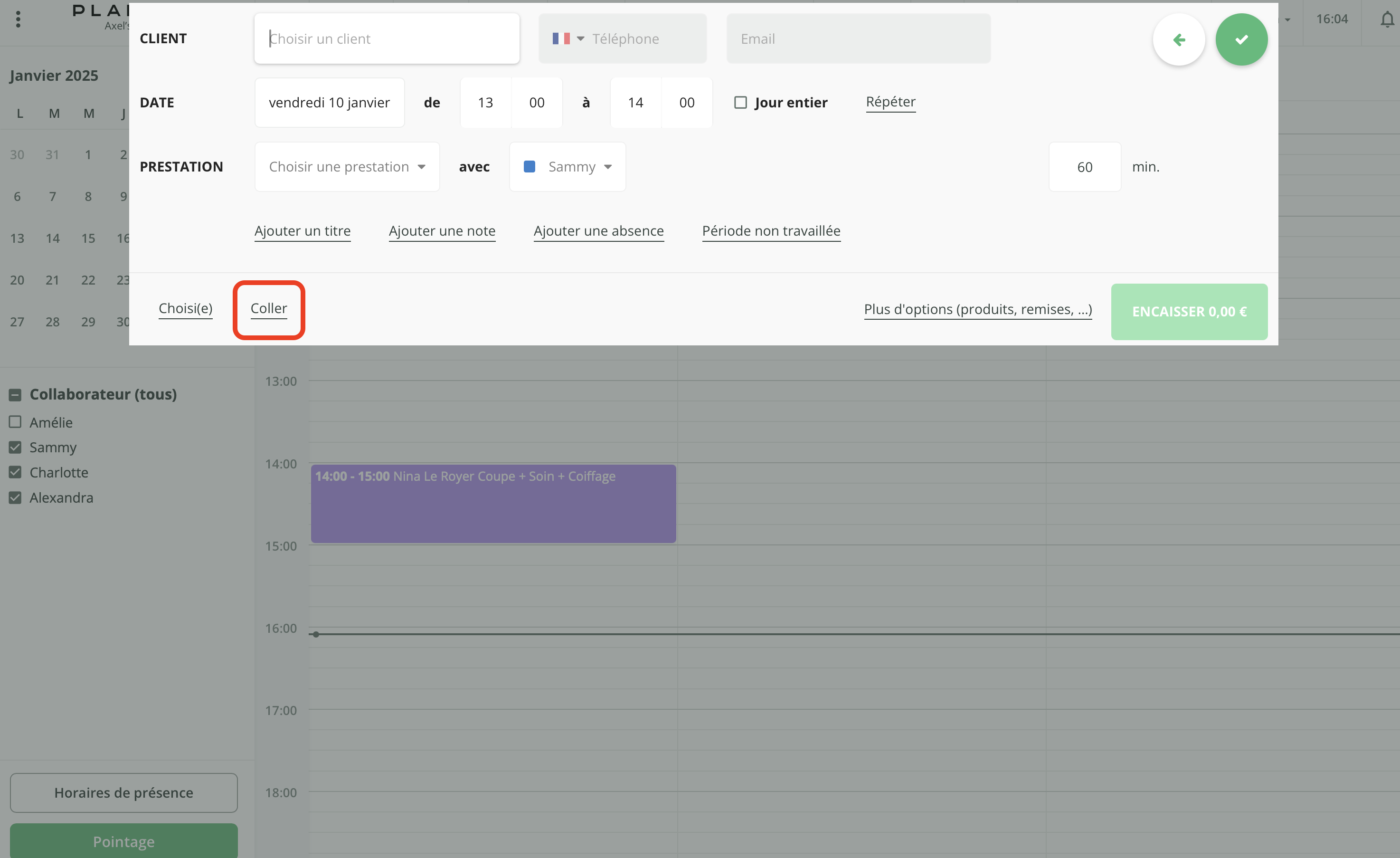This screenshot has width=1400, height=858.
Task: Toggle the Jour entier checkbox
Action: pos(740,102)
